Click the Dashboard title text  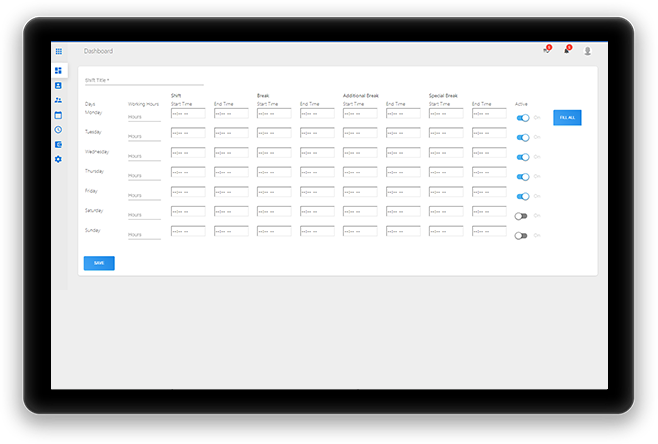[98, 51]
